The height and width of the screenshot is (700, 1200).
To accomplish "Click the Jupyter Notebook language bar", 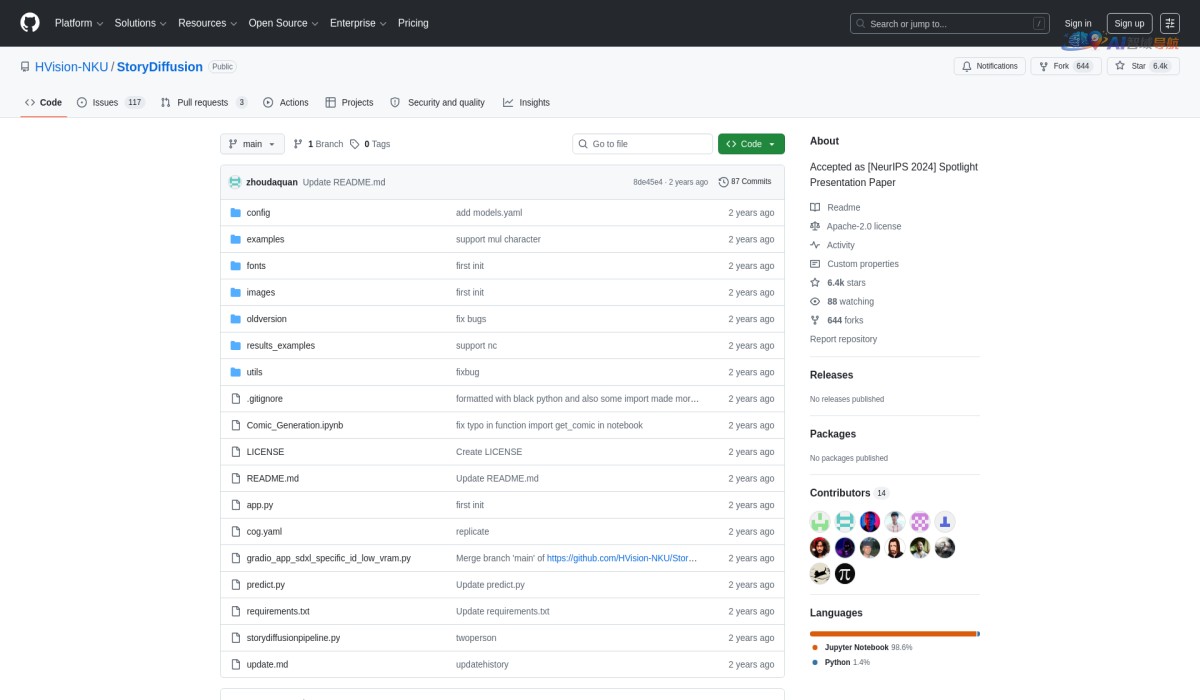I will [892, 633].
